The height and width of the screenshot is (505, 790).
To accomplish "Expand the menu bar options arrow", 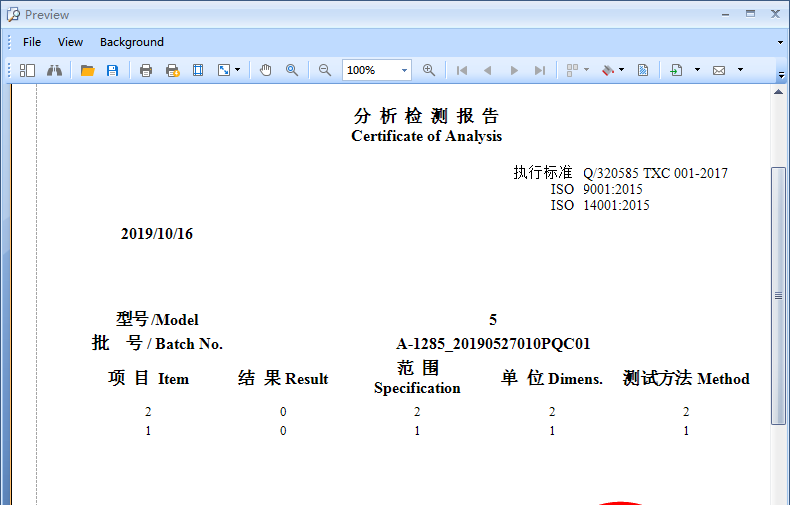I will 780,43.
